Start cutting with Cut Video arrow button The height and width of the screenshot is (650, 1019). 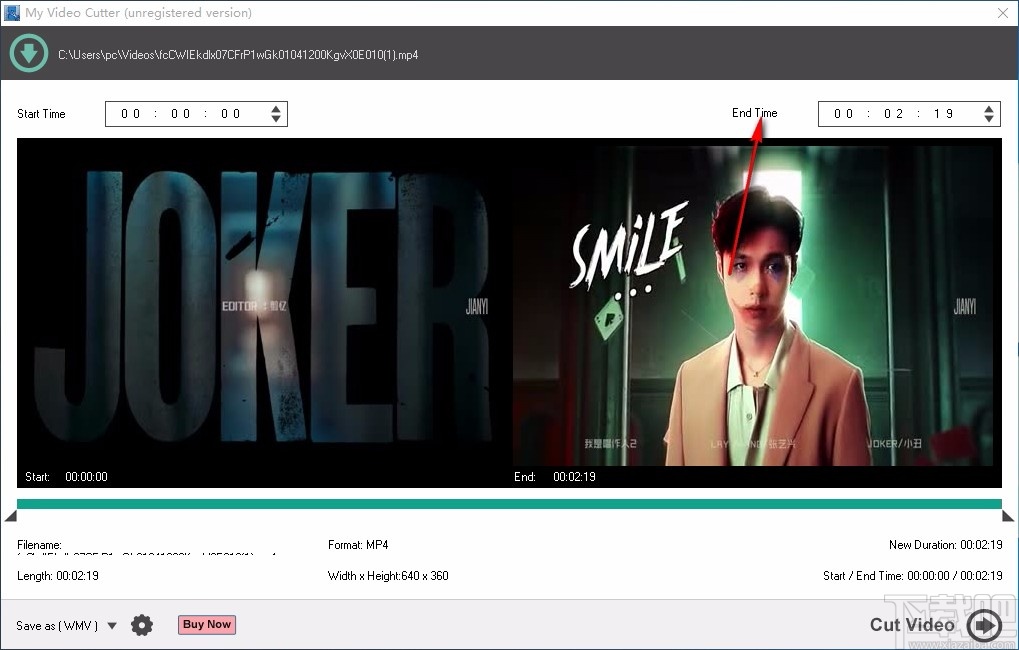click(984, 625)
